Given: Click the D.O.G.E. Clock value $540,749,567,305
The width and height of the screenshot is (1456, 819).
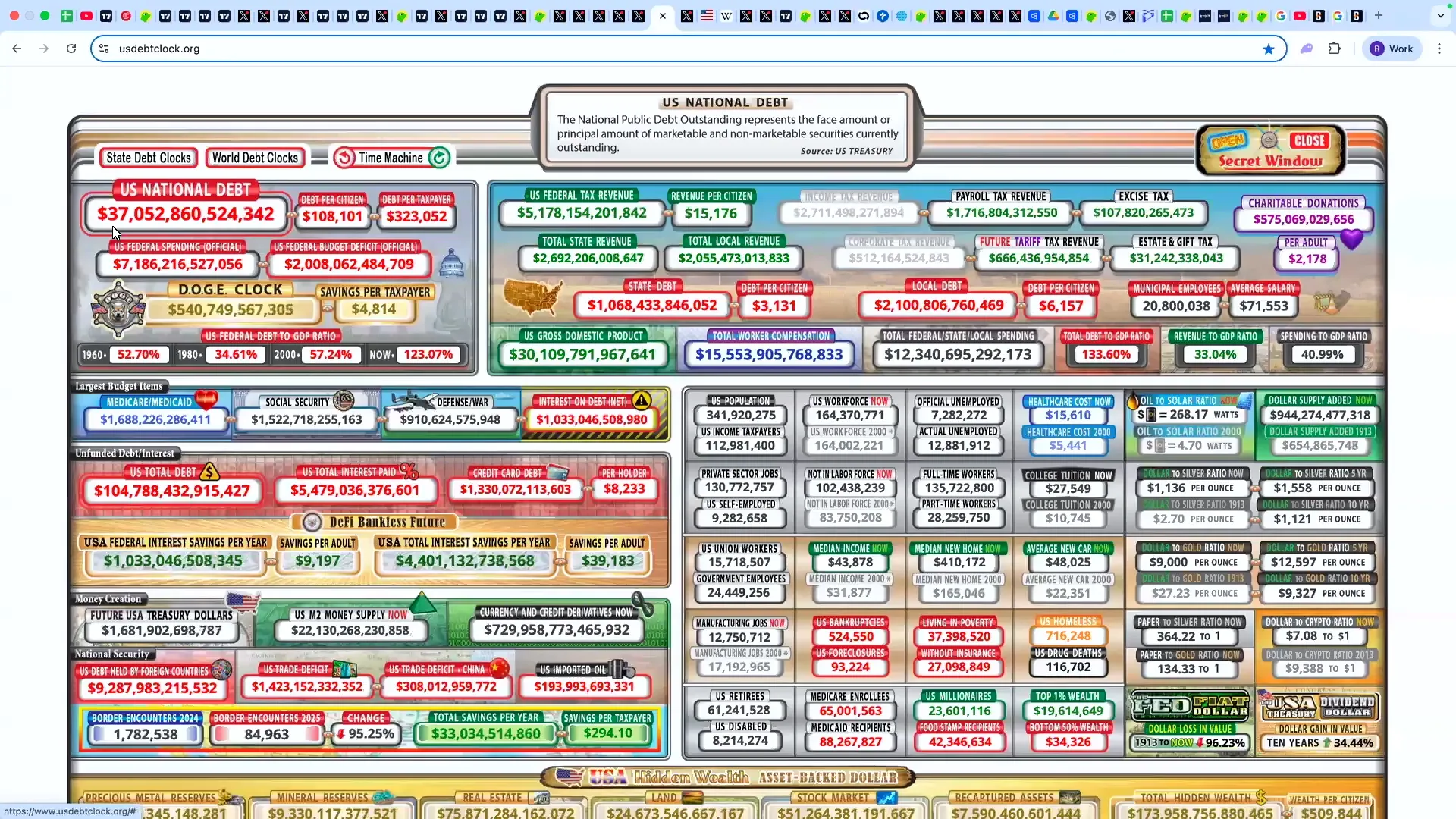Looking at the screenshot, I should click(x=231, y=309).
